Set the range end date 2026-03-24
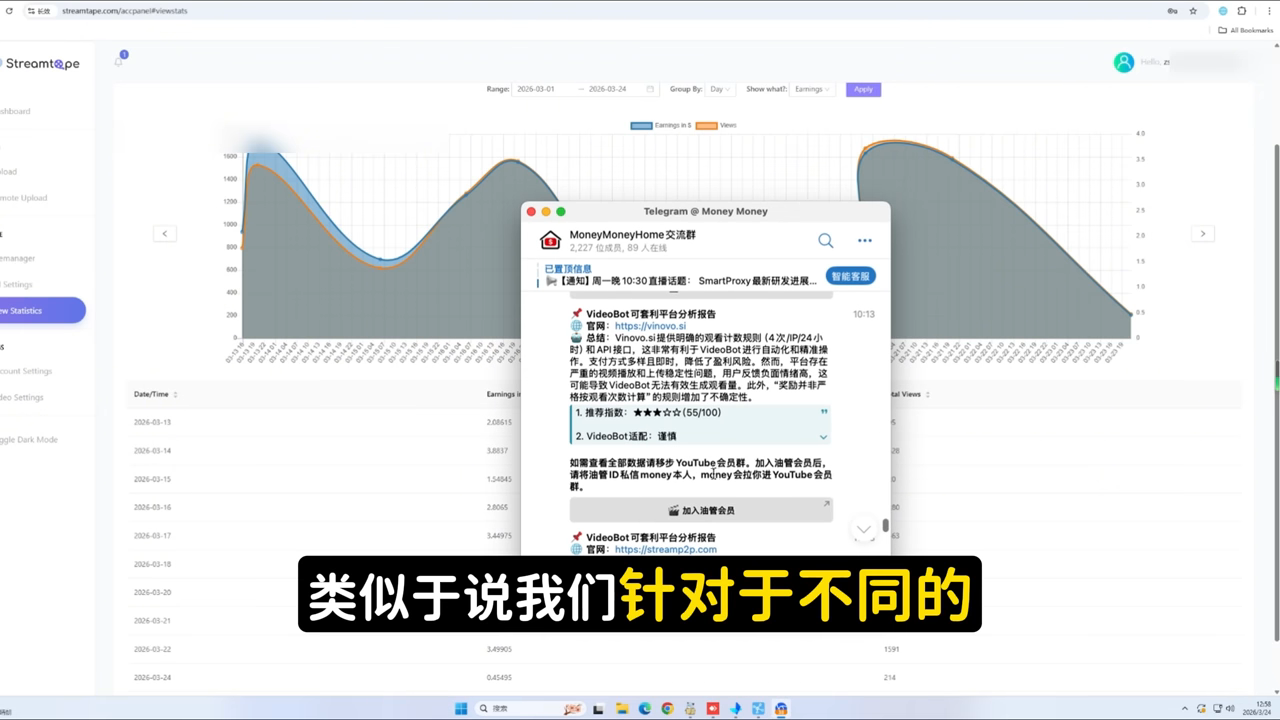 coord(607,89)
